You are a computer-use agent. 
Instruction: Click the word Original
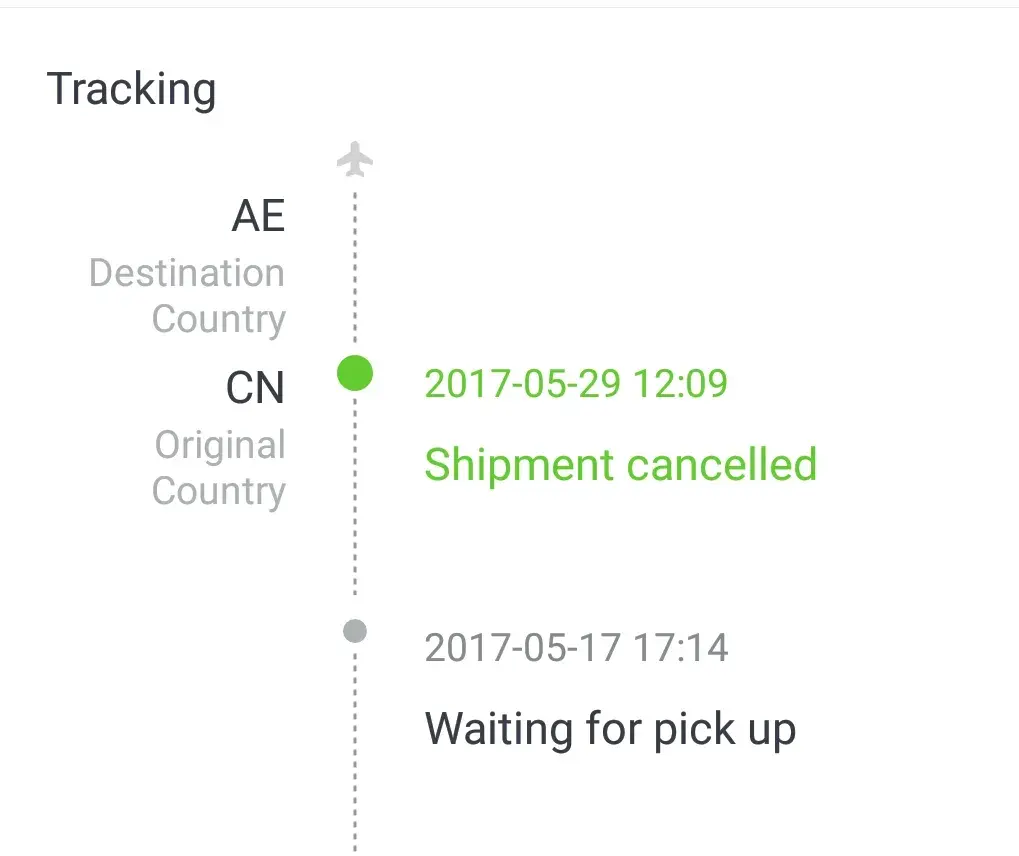220,445
